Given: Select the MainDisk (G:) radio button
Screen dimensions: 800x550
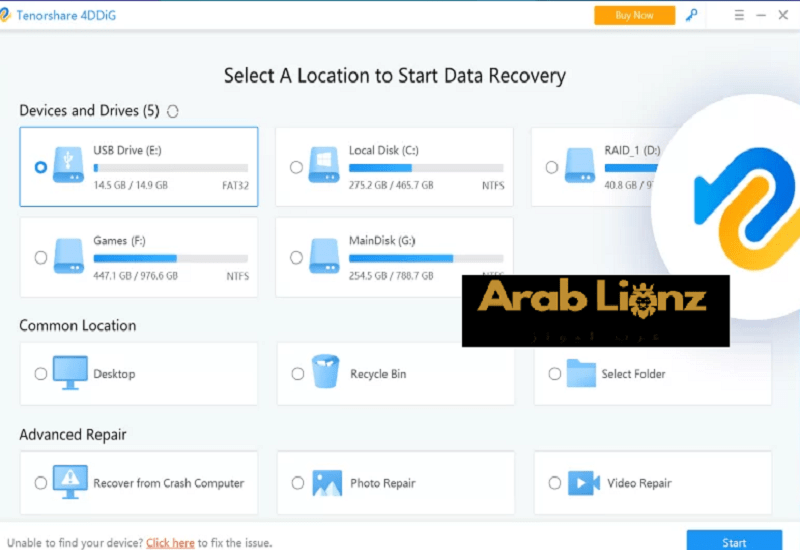Looking at the screenshot, I should [x=296, y=258].
